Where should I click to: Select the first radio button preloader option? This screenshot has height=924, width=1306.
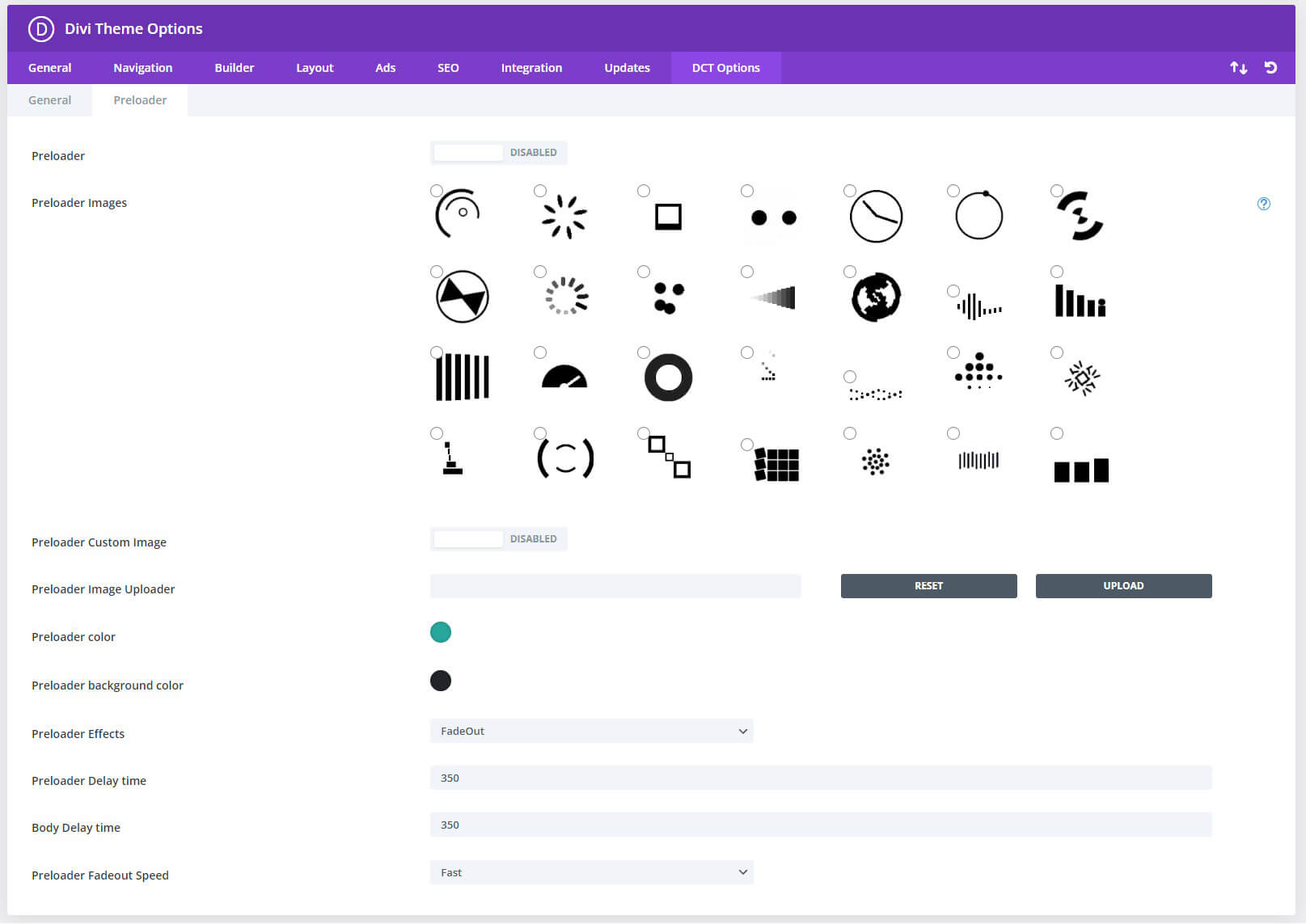coord(437,191)
